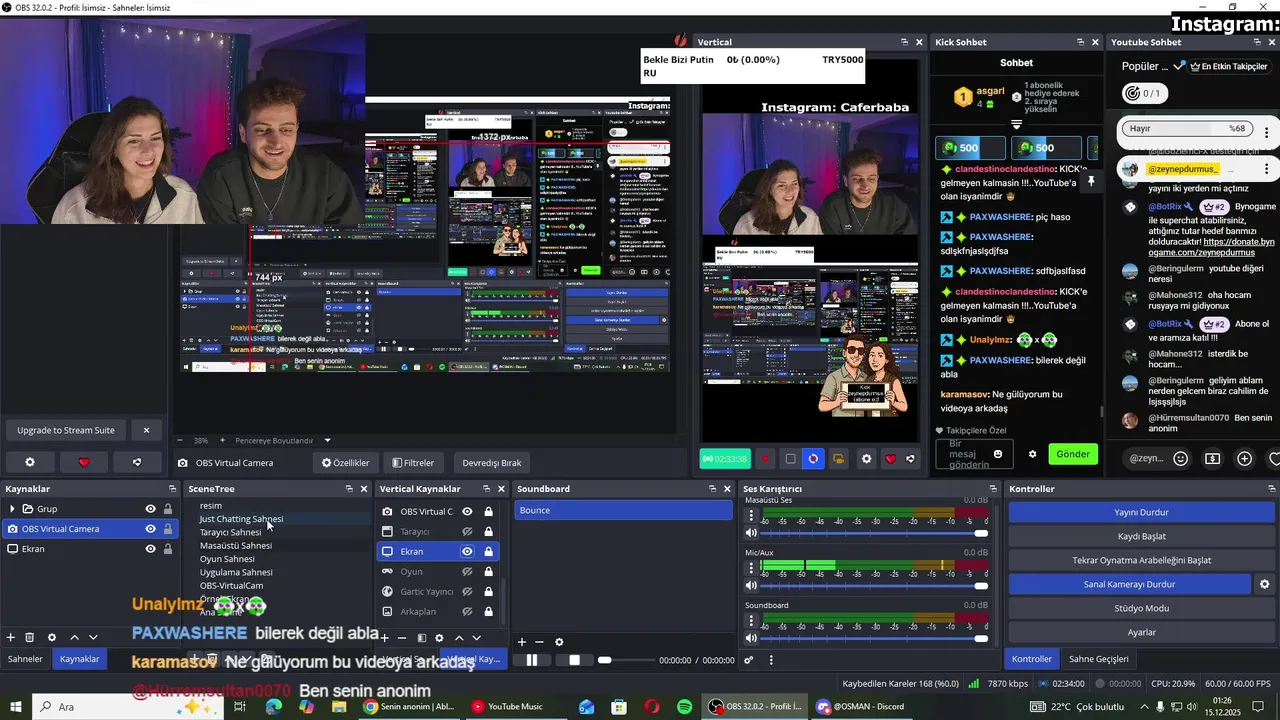Add a new source in Kaynaklar panel
Image resolution: width=1280 pixels, height=720 pixels.
pyautogui.click(x=11, y=637)
